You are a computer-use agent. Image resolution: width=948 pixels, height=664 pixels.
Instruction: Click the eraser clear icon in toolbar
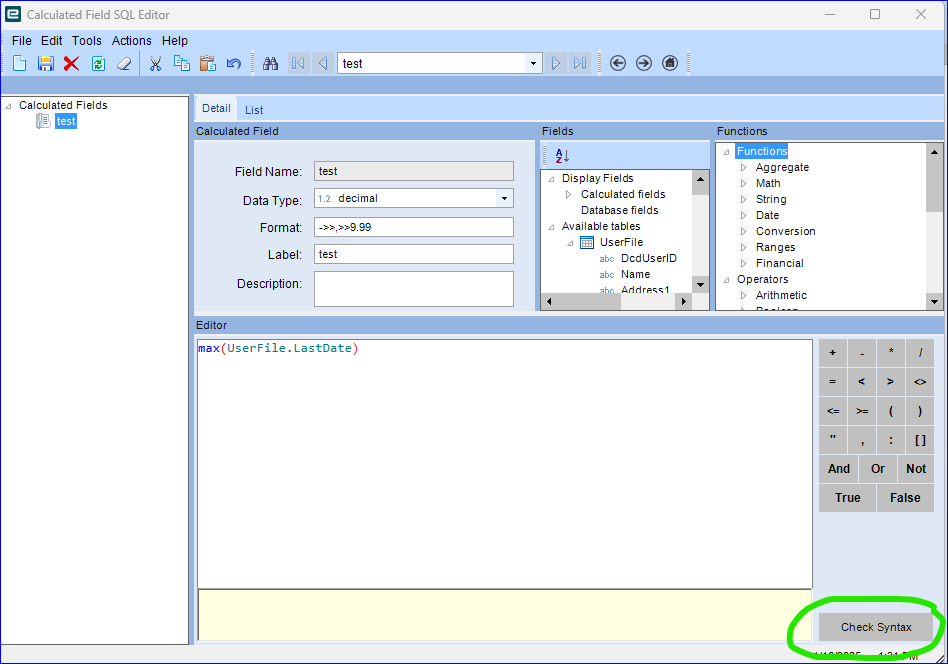pos(124,63)
